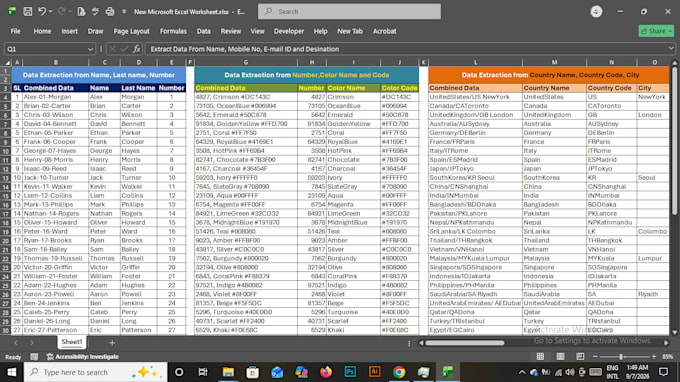Click the Accessibility: Investigate status item
The width and height of the screenshot is (680, 382).
click(82, 357)
